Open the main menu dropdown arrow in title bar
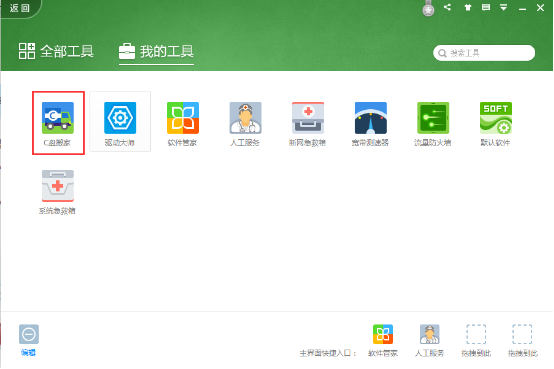Screen dimensions: 554x369 click(x=503, y=7)
